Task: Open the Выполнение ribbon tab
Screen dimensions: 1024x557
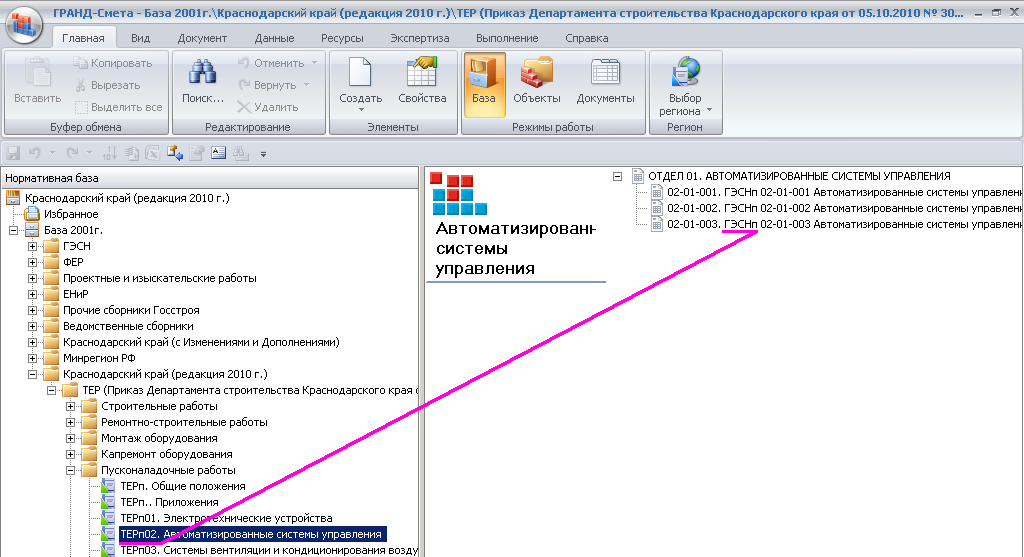Action: [507, 38]
